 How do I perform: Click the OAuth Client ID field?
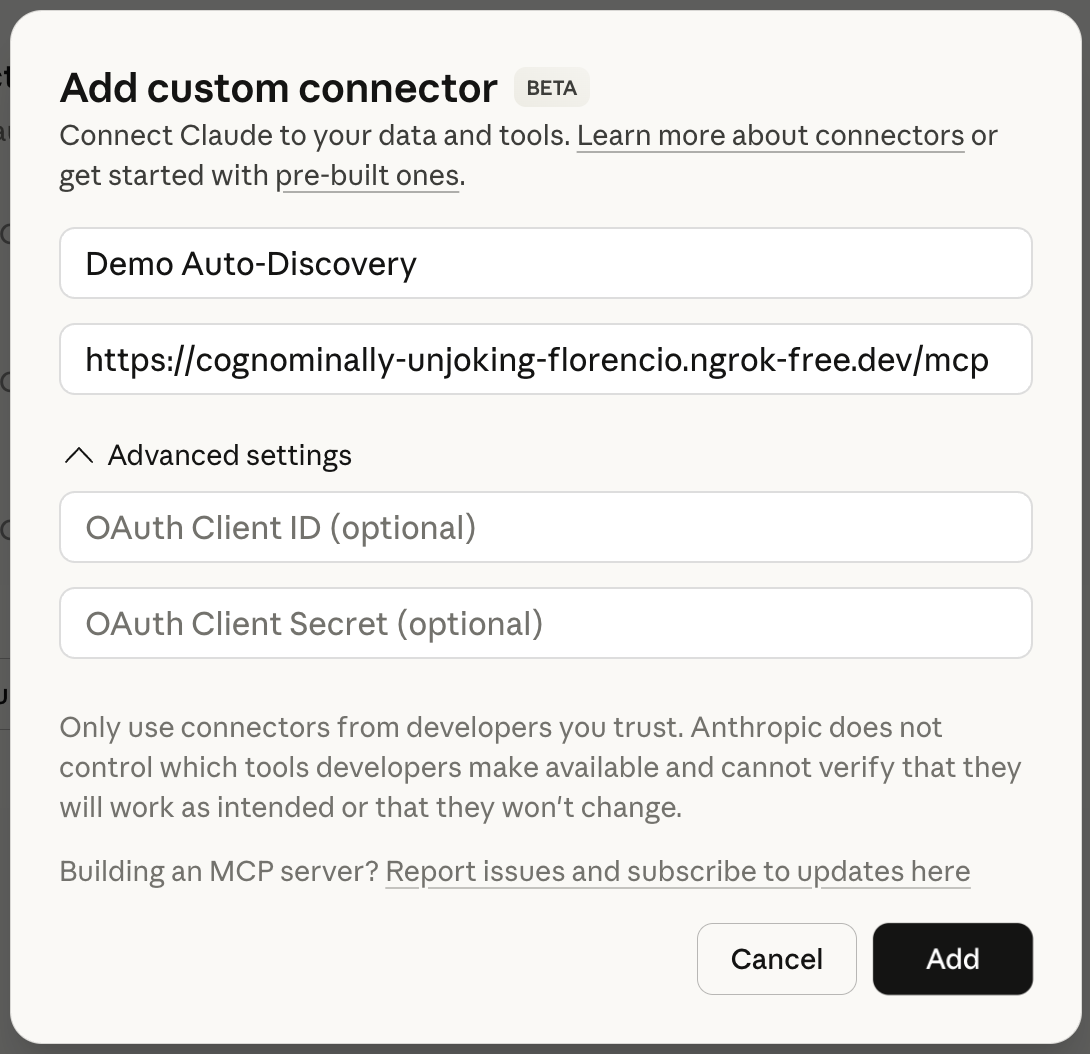545,527
